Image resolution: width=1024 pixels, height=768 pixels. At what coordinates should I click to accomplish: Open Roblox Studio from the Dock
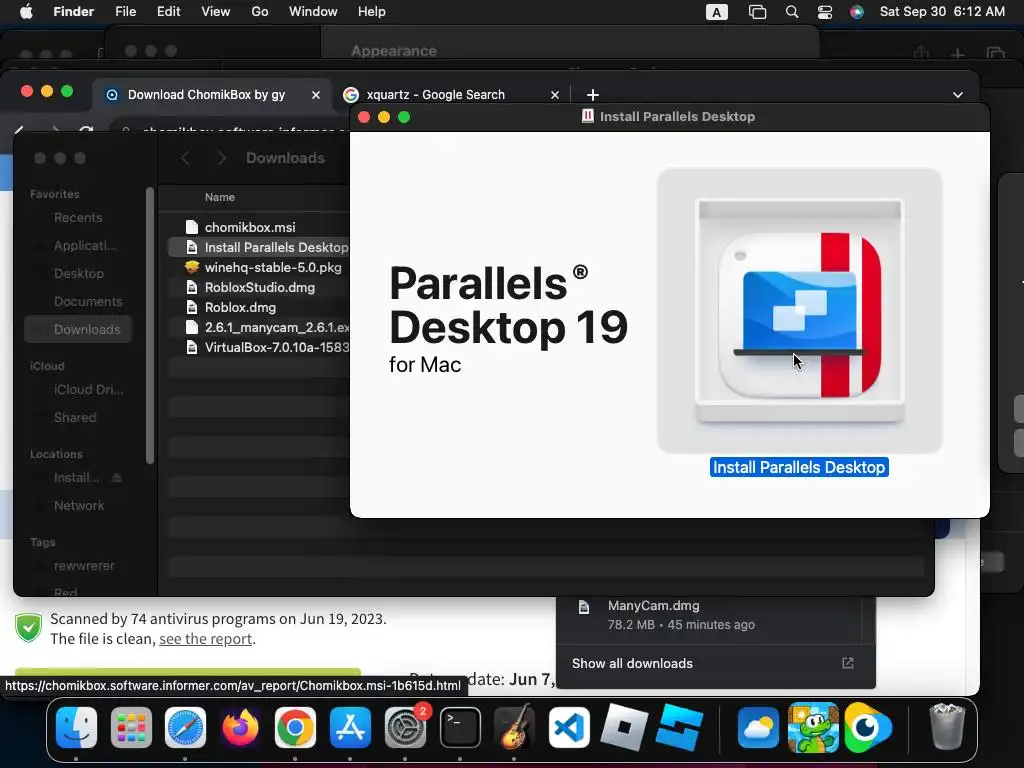pos(680,727)
